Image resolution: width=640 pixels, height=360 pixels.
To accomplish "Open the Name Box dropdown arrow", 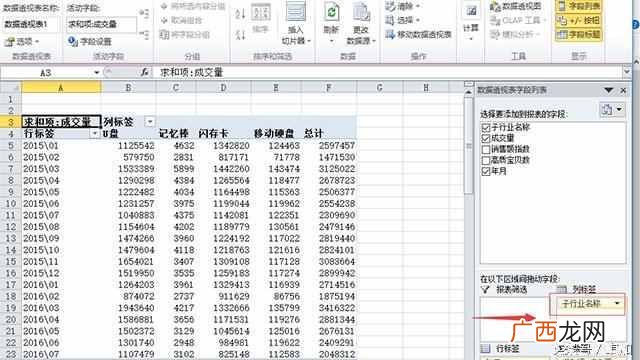I will point(97,73).
